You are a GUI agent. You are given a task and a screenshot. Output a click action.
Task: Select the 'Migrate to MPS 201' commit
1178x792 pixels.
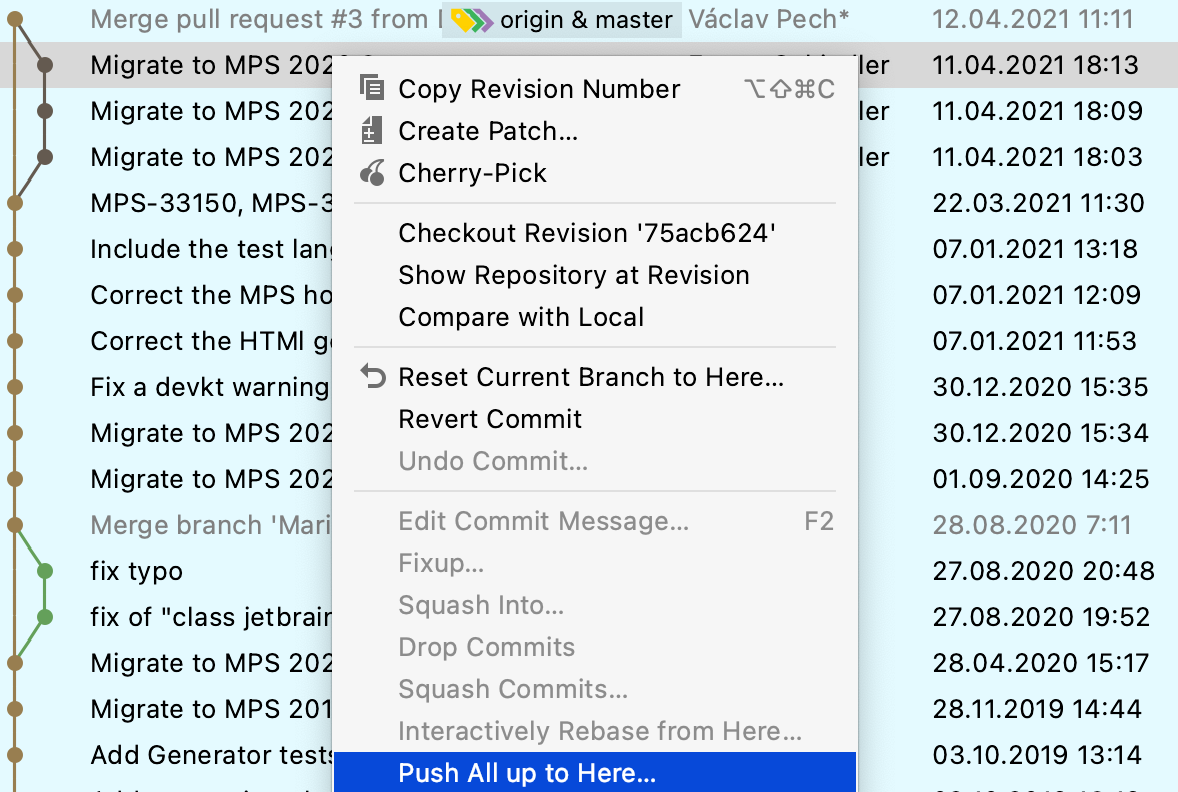[x=211, y=709]
